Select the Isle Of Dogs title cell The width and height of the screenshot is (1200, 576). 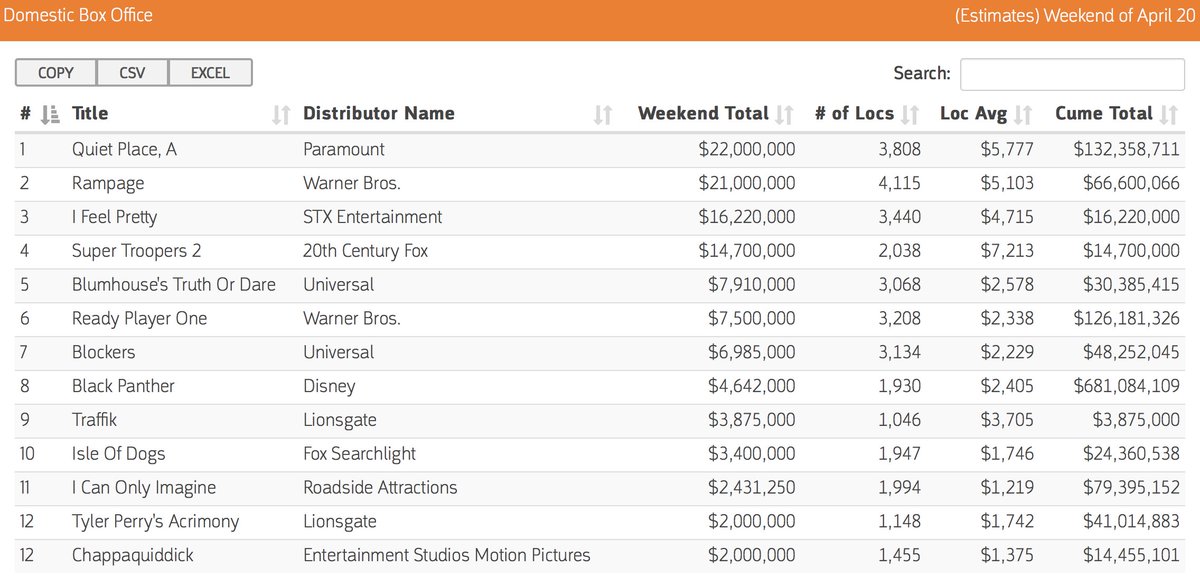pos(118,454)
